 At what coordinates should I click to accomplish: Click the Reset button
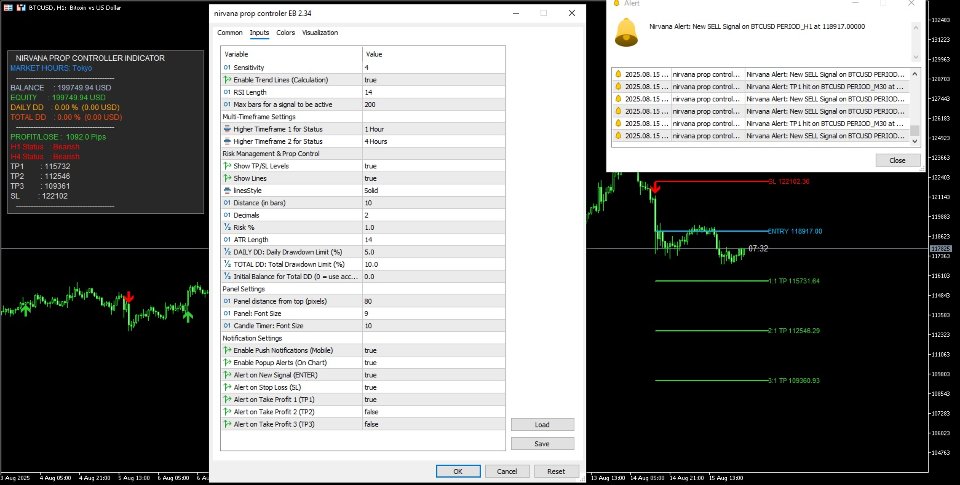556,471
